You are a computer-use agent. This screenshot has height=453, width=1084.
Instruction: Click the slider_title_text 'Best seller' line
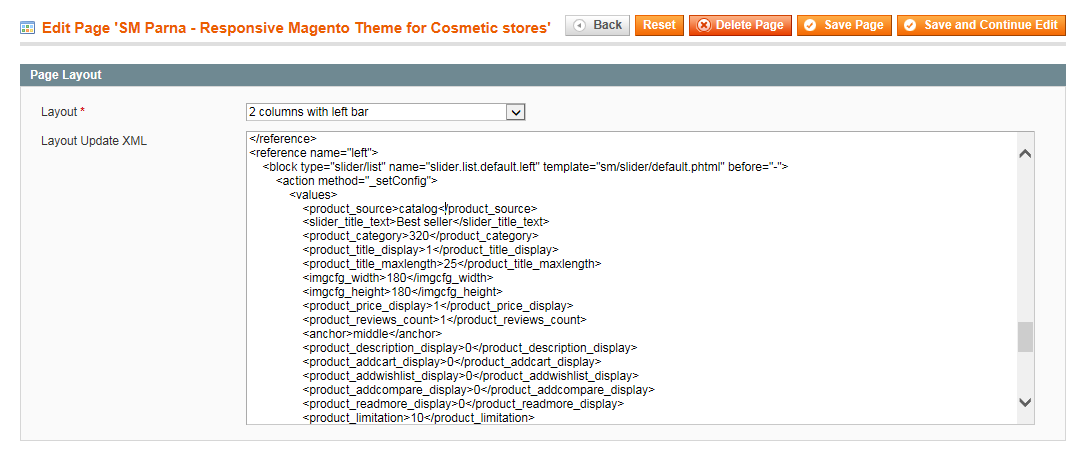[425, 222]
